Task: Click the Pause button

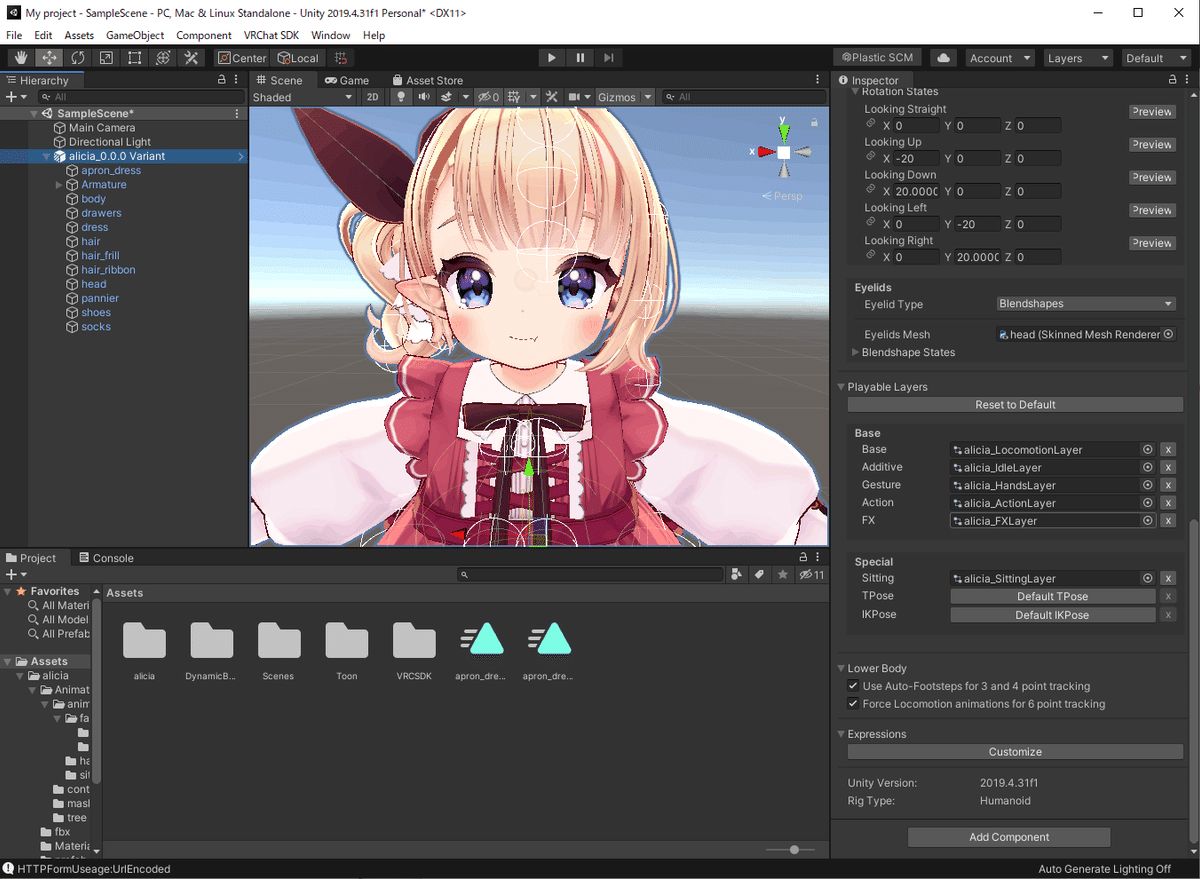Action: pyautogui.click(x=580, y=58)
